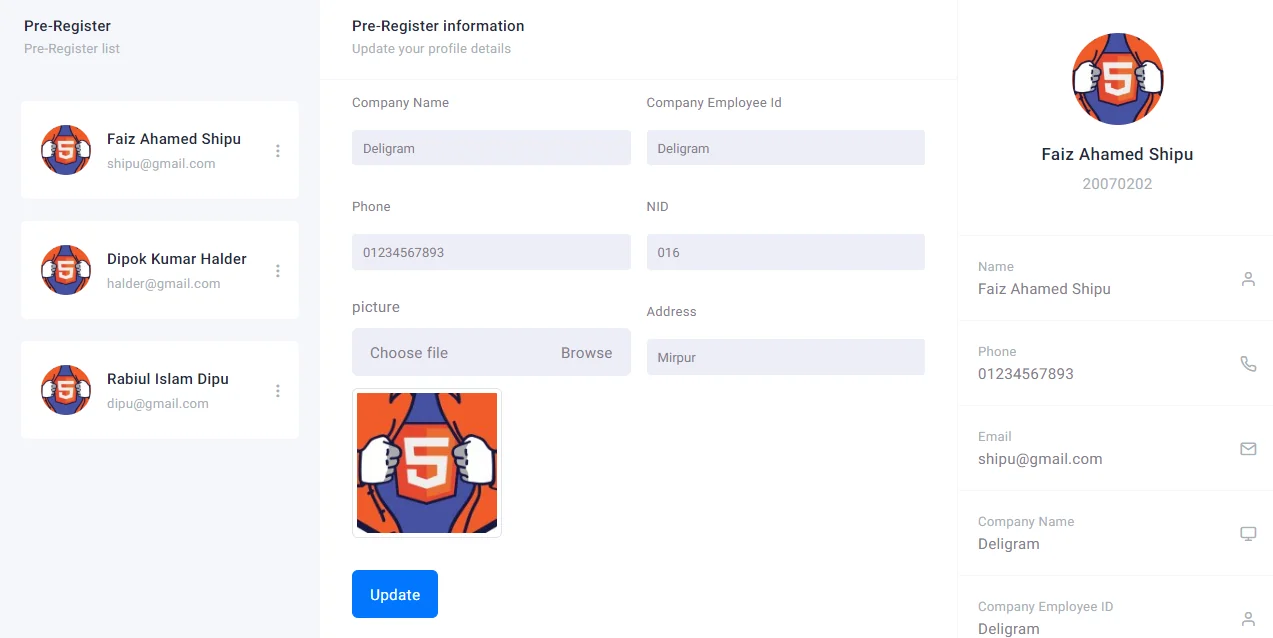Open three-dot menu for Dipok Kumar Halder
The height and width of the screenshot is (638, 1273).
pyautogui.click(x=278, y=271)
